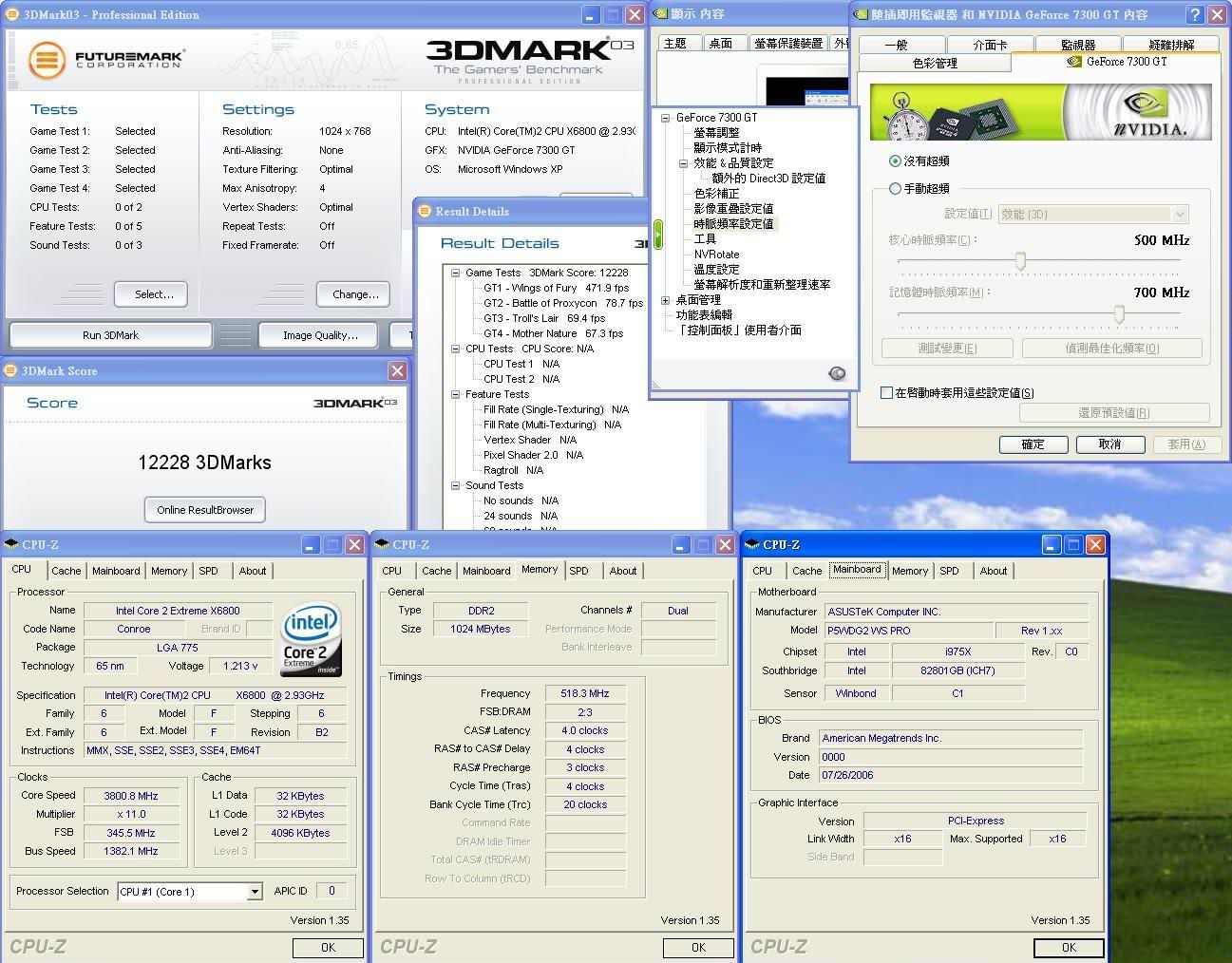1232x963 pixels.
Task: Click the 3DMark03 title bar icon
Action: click(11, 14)
